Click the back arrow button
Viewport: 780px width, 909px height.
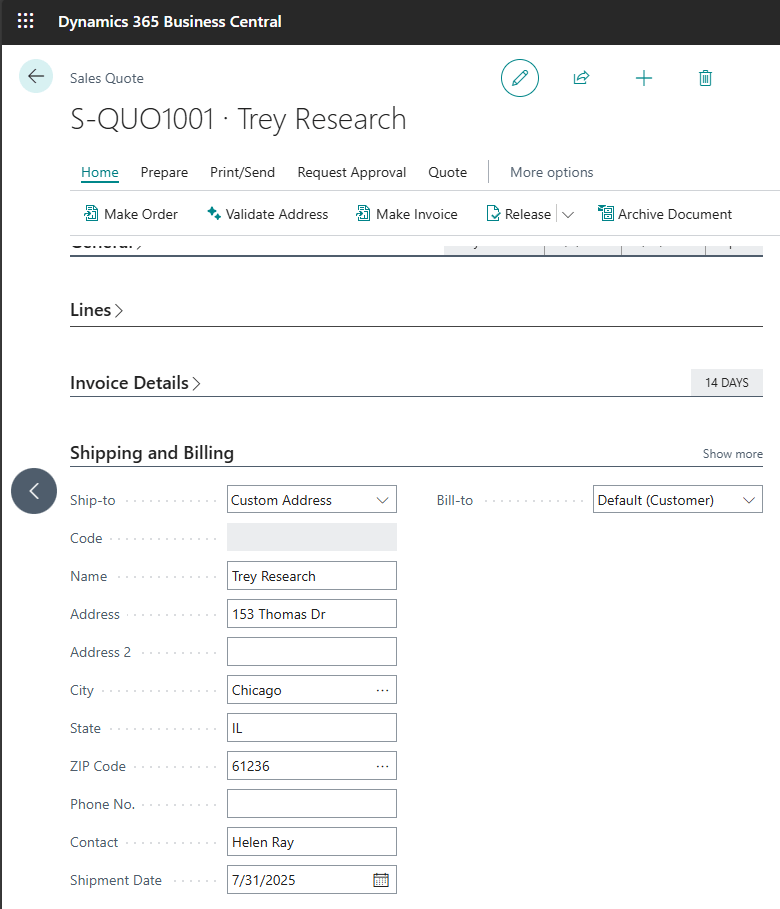pos(36,77)
